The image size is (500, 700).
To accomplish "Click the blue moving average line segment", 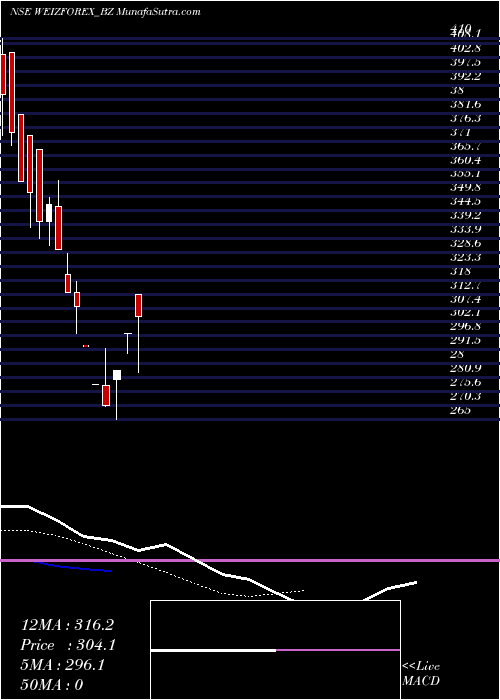I will point(72,567).
